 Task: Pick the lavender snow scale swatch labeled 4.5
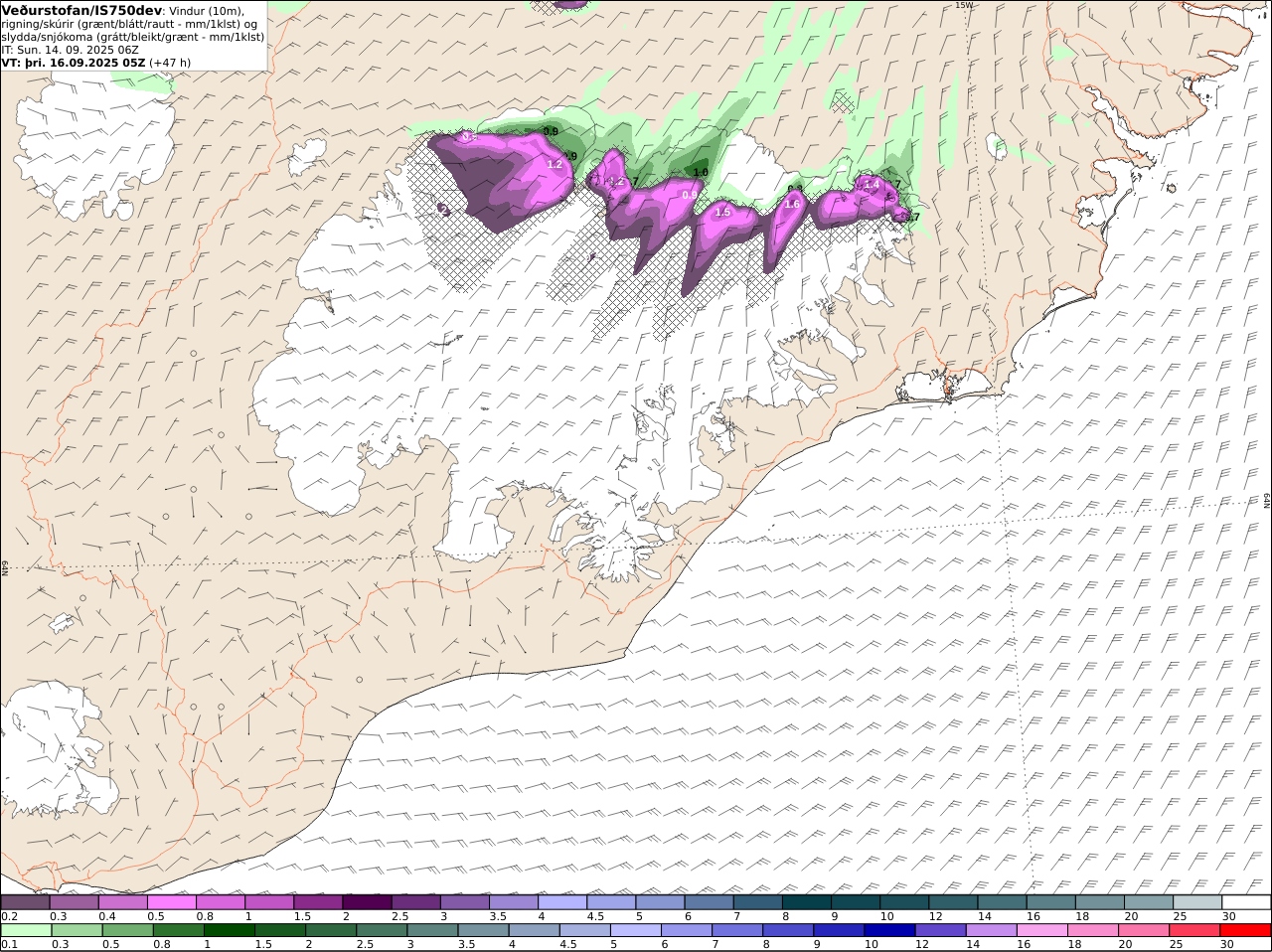(610, 902)
